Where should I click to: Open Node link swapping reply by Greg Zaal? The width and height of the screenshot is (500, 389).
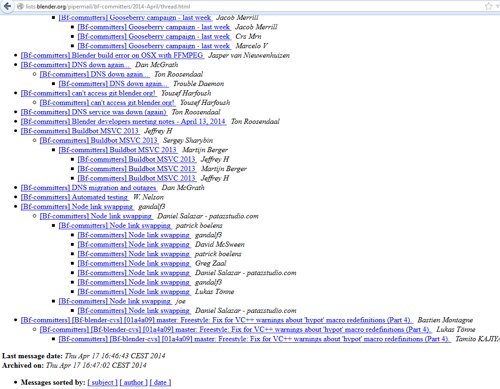pos(134,263)
